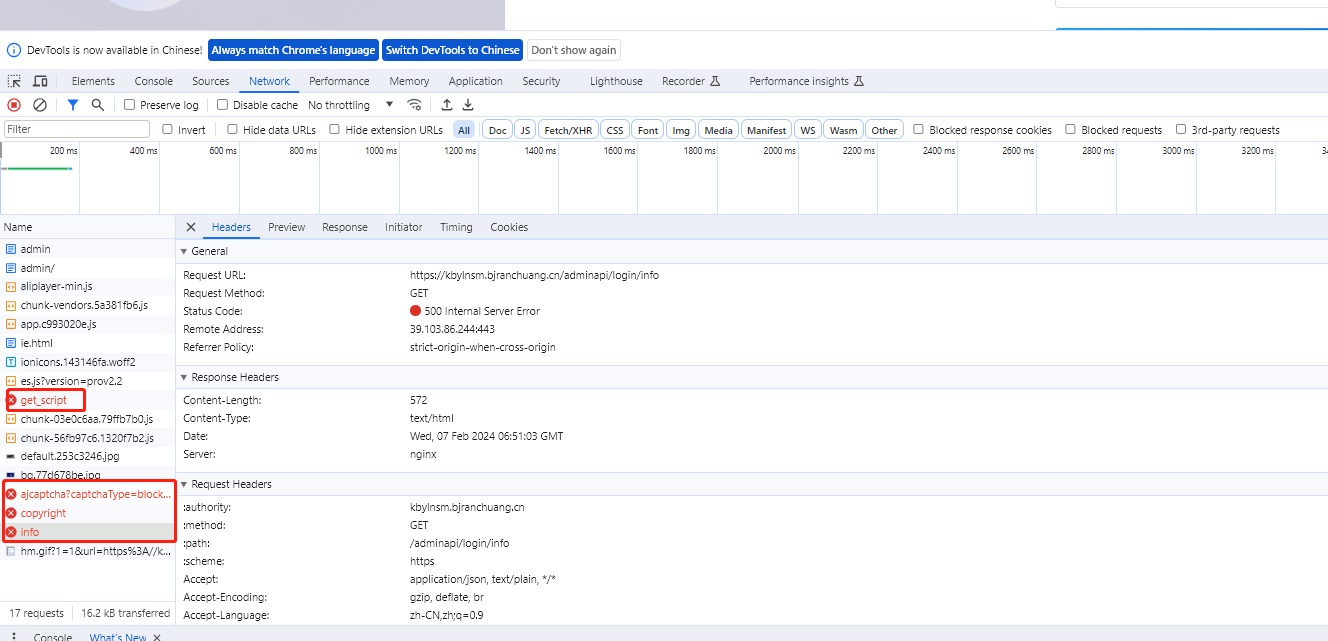Click the info icon in language banner

point(14,50)
